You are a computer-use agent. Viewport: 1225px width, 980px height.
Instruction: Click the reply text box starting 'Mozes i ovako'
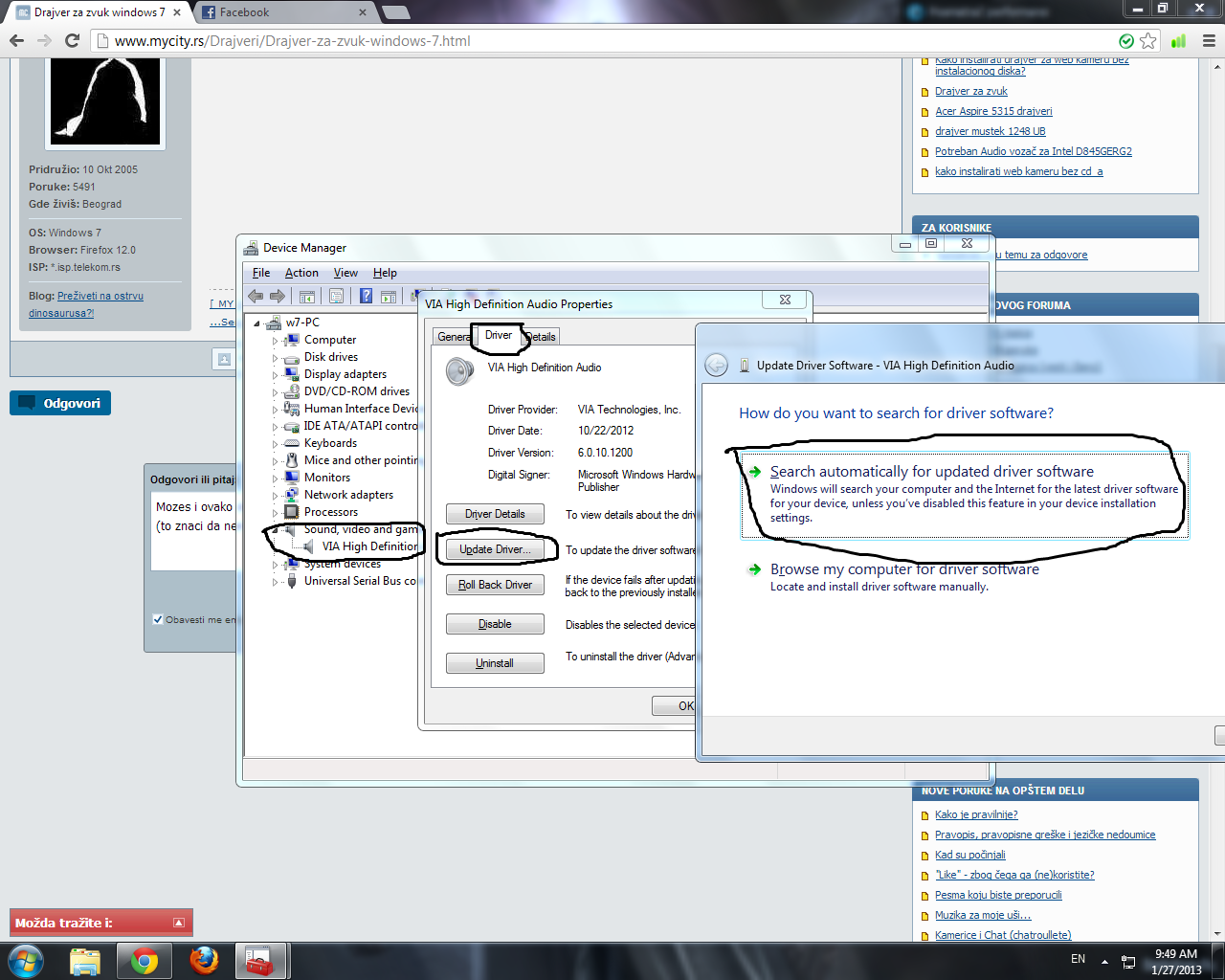[x=195, y=532]
